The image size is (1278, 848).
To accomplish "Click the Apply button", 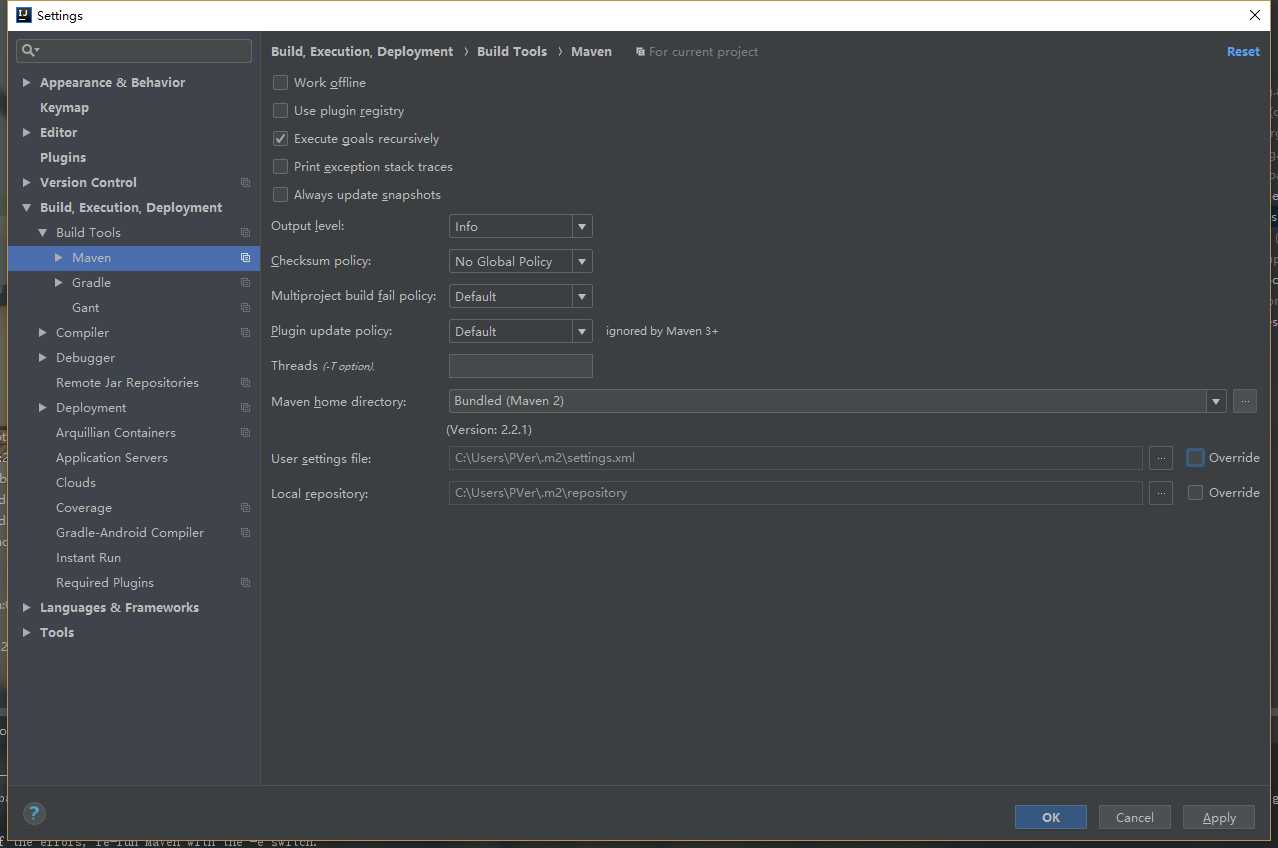I will (x=1219, y=817).
